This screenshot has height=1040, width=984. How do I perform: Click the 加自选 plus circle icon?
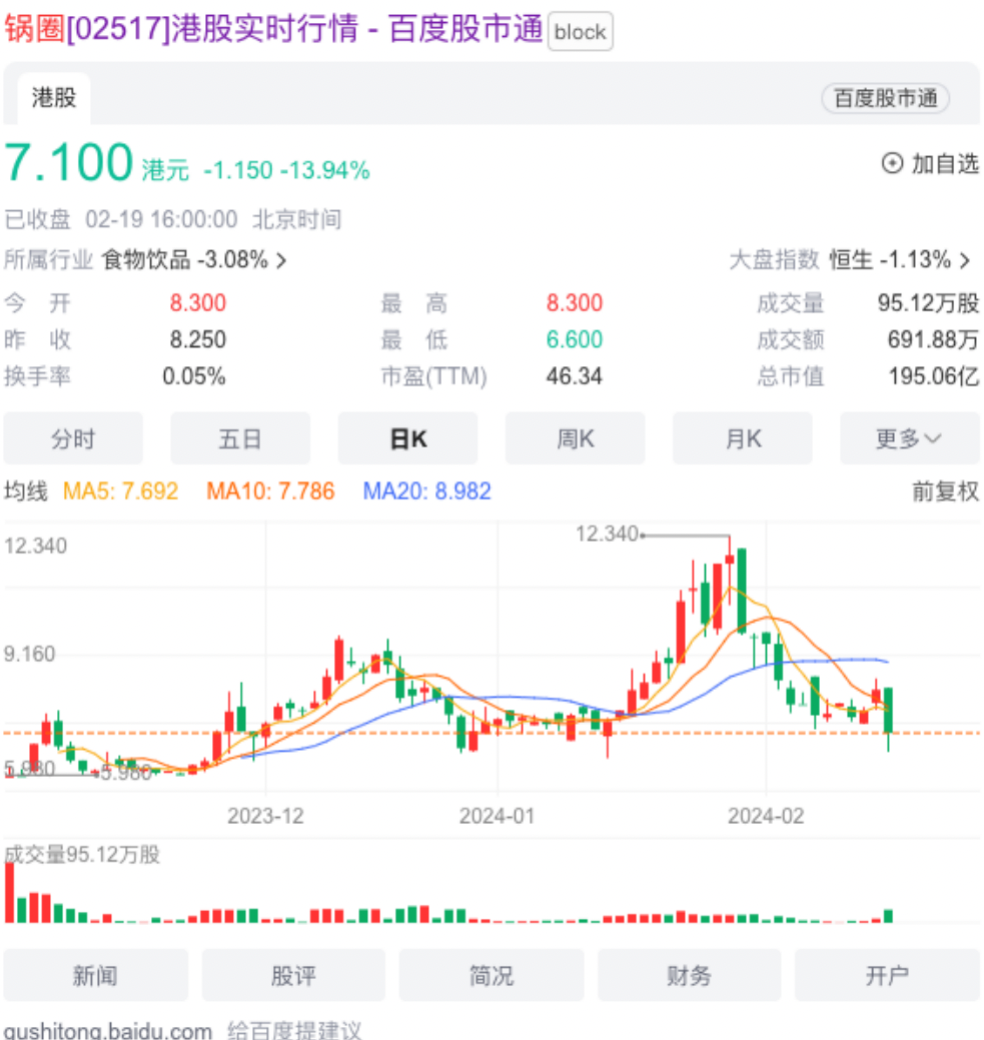(x=892, y=163)
